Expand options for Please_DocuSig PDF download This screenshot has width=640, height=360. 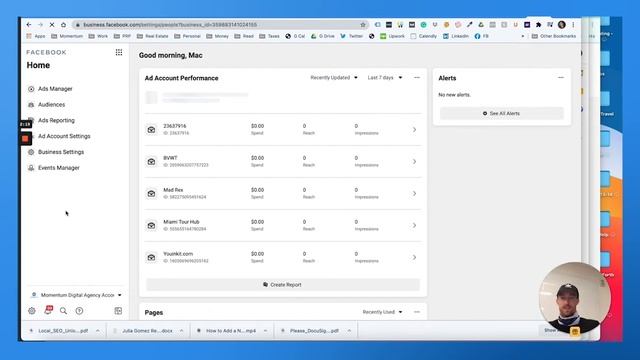tap(349, 331)
